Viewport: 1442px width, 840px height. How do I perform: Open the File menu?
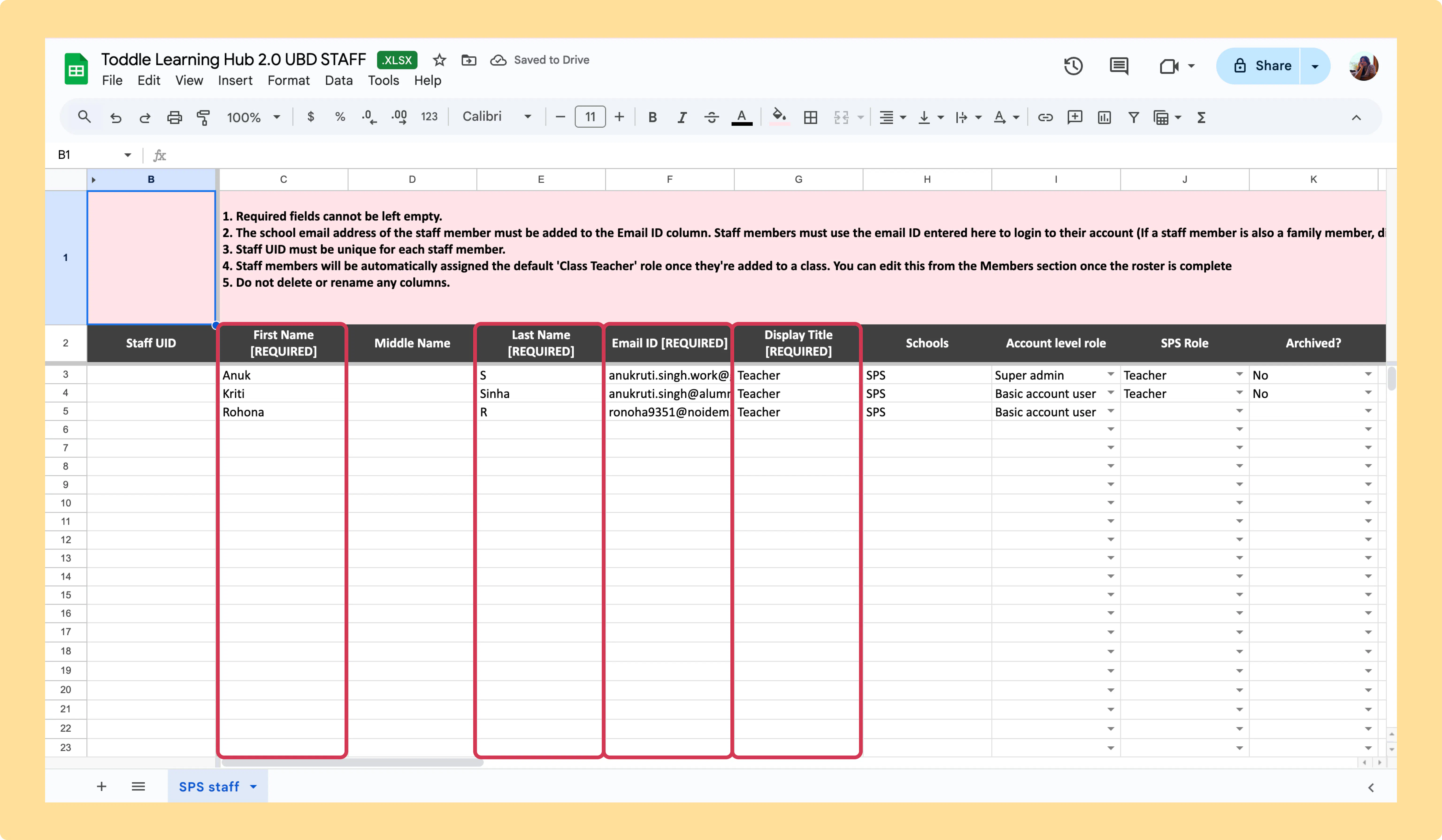point(112,81)
